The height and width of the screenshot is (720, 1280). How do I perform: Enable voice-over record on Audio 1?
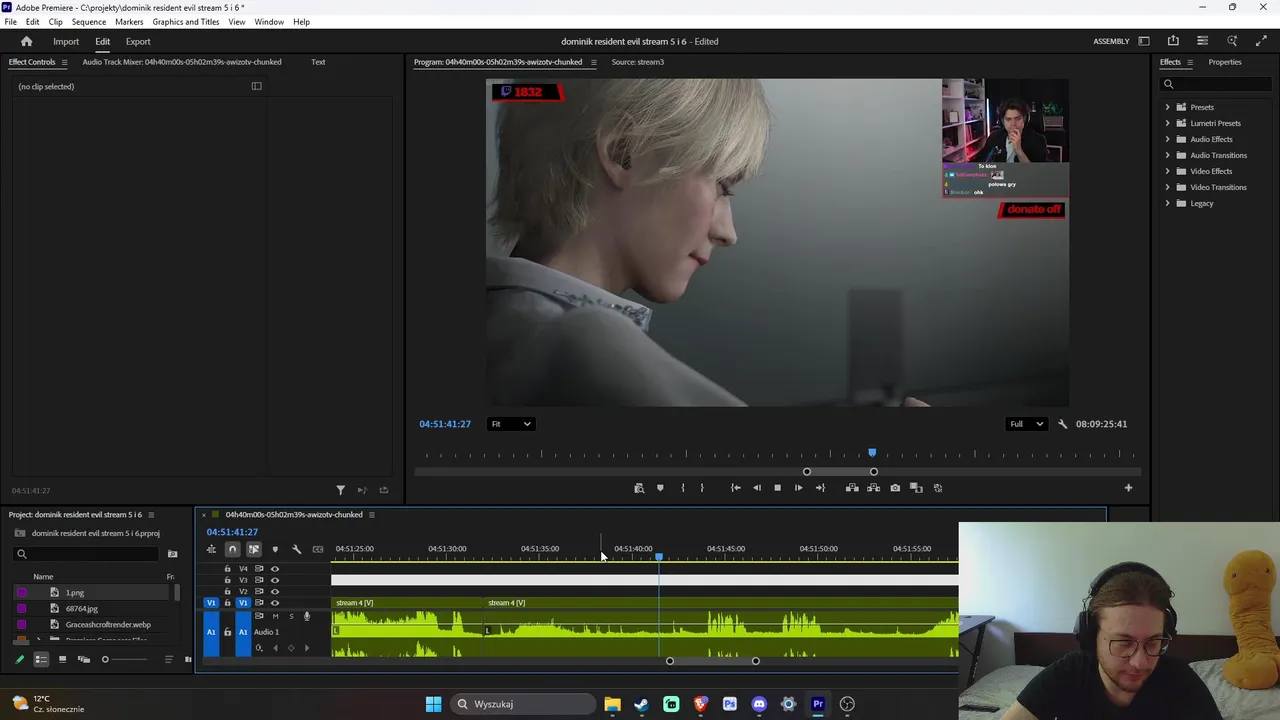tap(307, 616)
